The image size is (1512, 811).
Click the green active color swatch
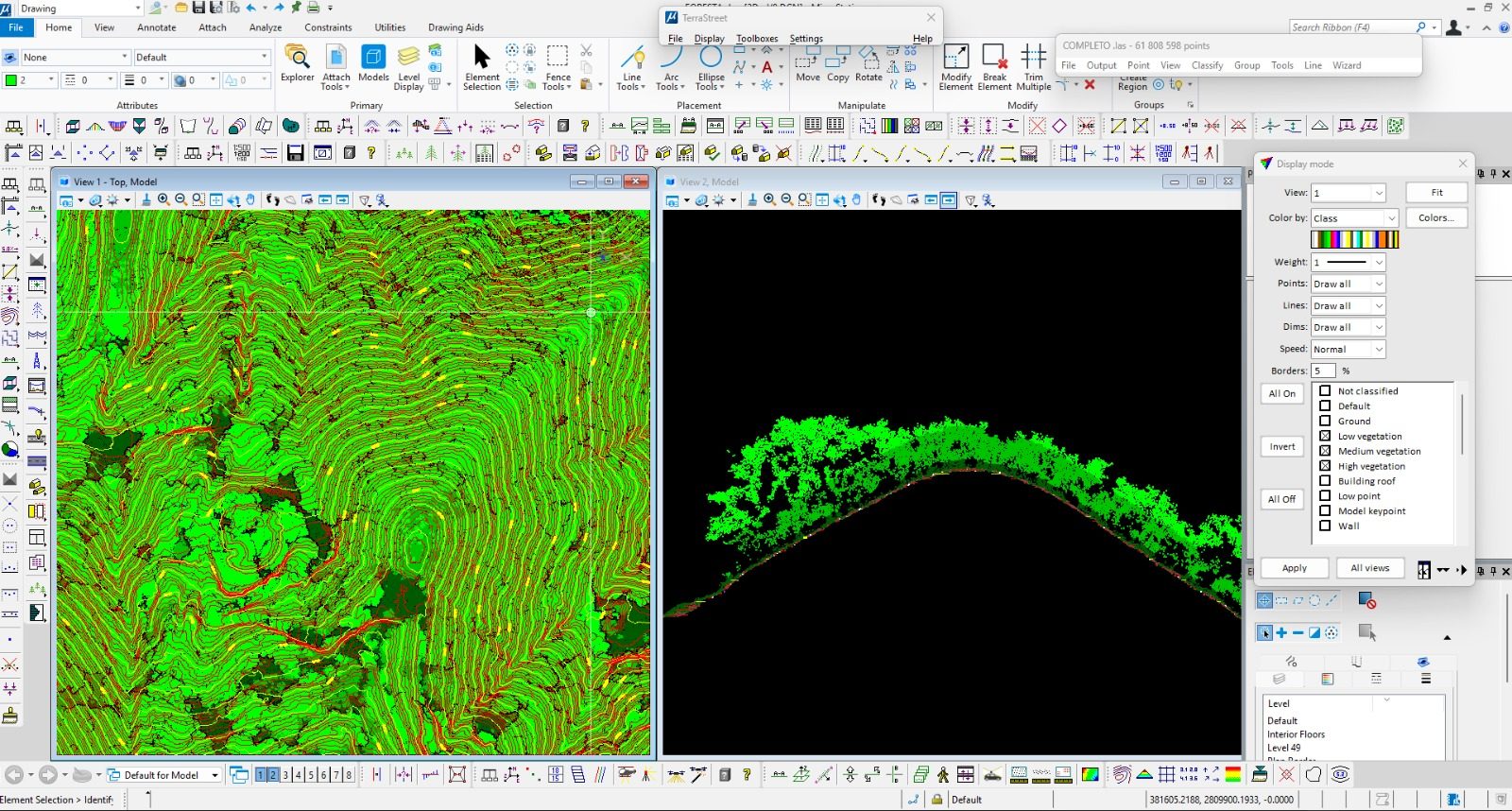10,80
